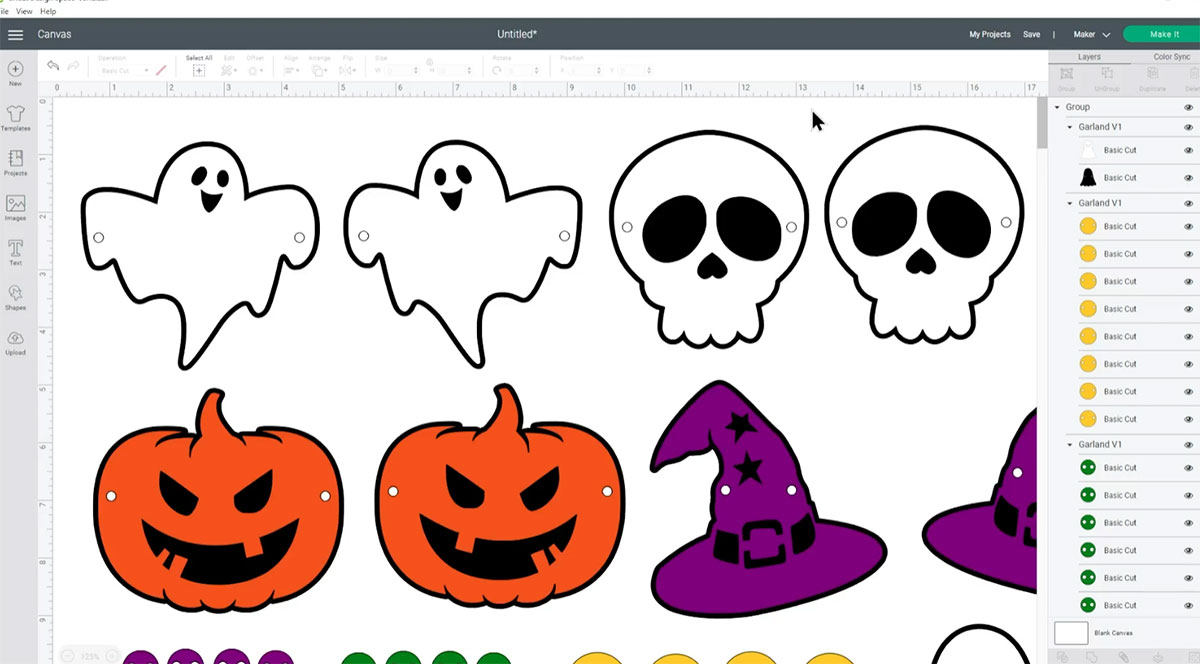Click the Undo arrow
This screenshot has width=1200, height=664.
point(53,66)
